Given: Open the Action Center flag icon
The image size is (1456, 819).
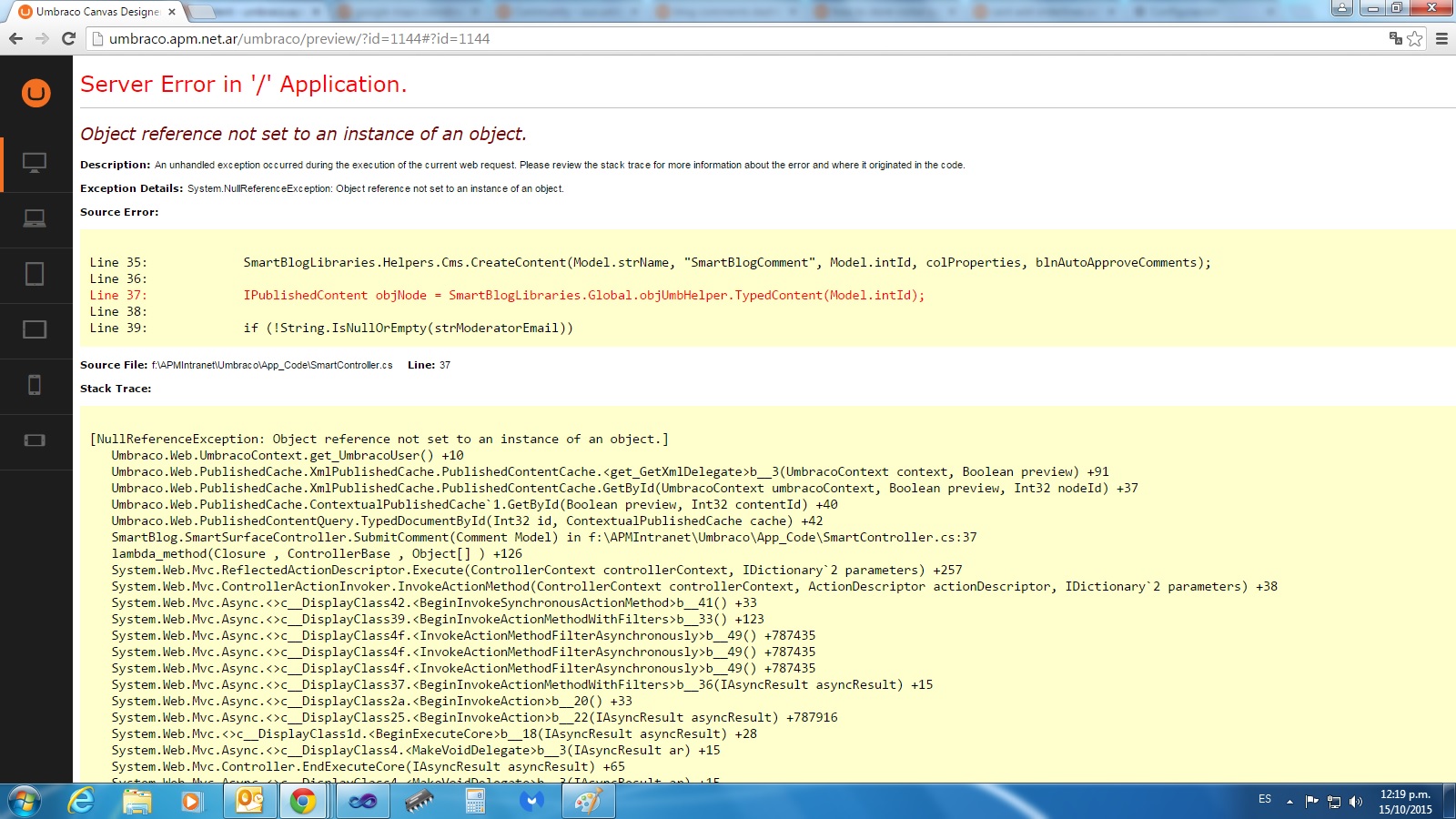Looking at the screenshot, I should [x=1311, y=802].
